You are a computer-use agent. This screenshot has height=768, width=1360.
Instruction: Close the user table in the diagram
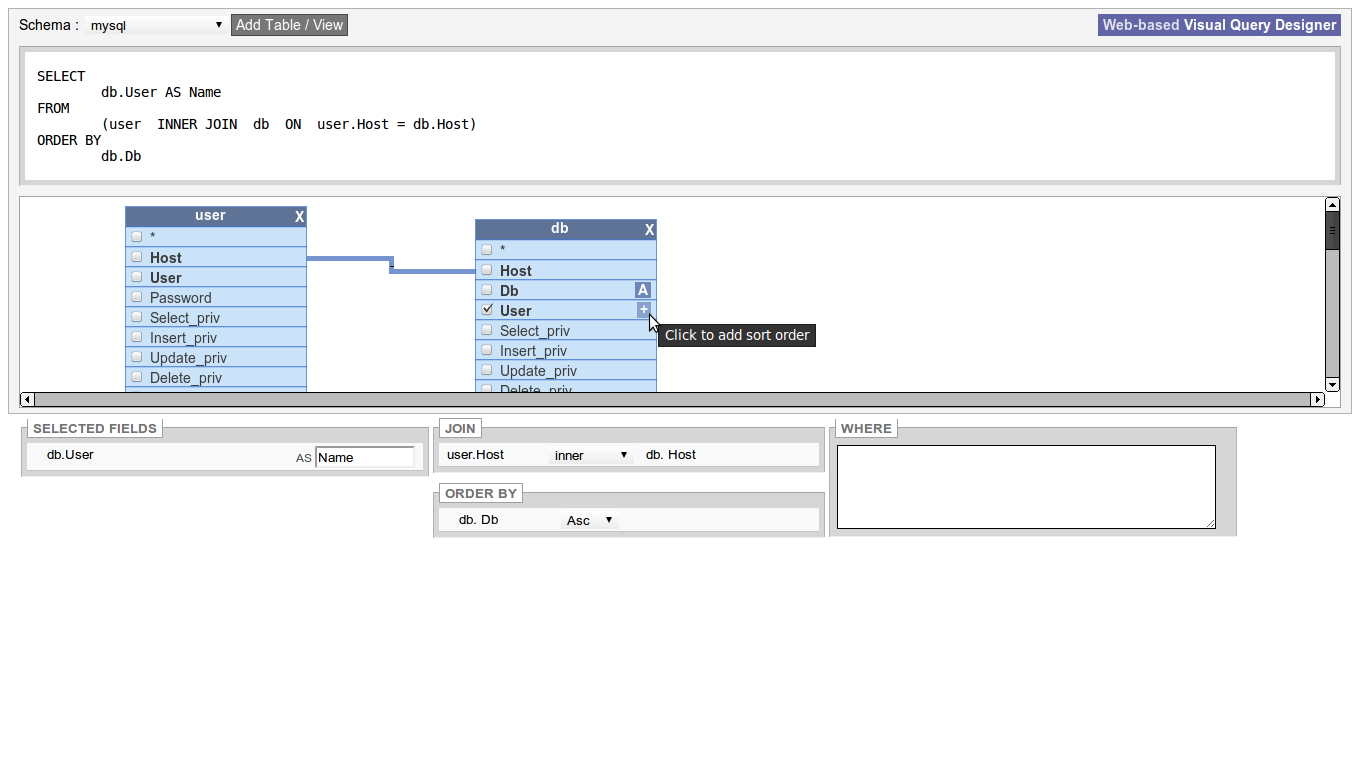(298, 215)
